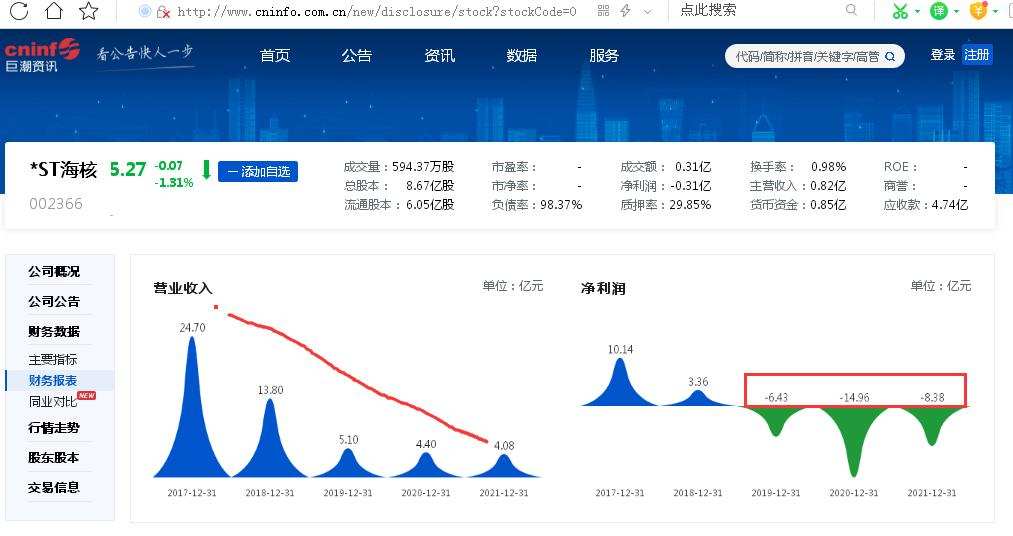This screenshot has width=1013, height=536.
Task: Click the 营业收入 chart title
Action: pyautogui.click(x=183, y=289)
